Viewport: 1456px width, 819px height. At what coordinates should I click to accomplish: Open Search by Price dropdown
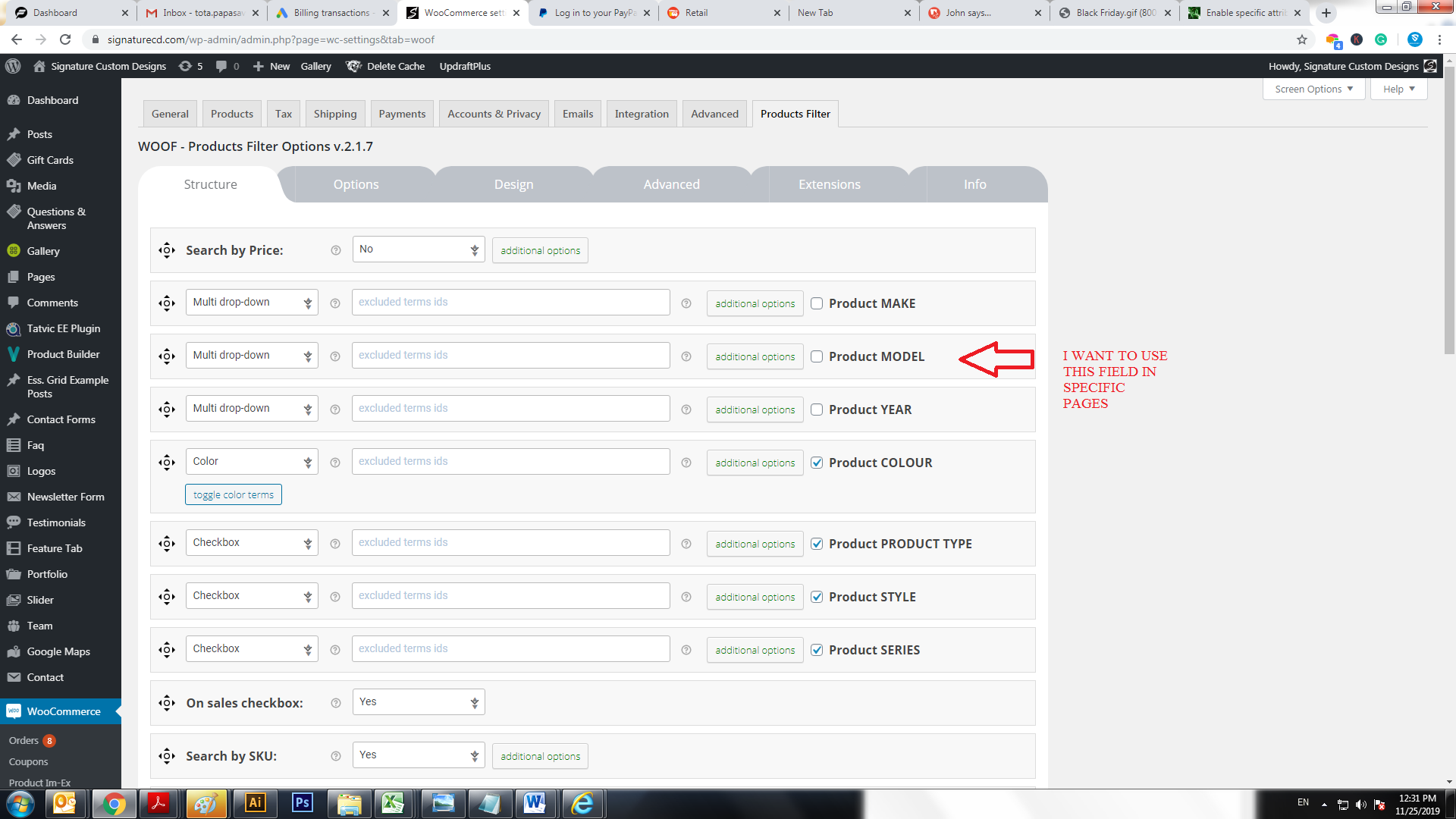click(x=419, y=249)
